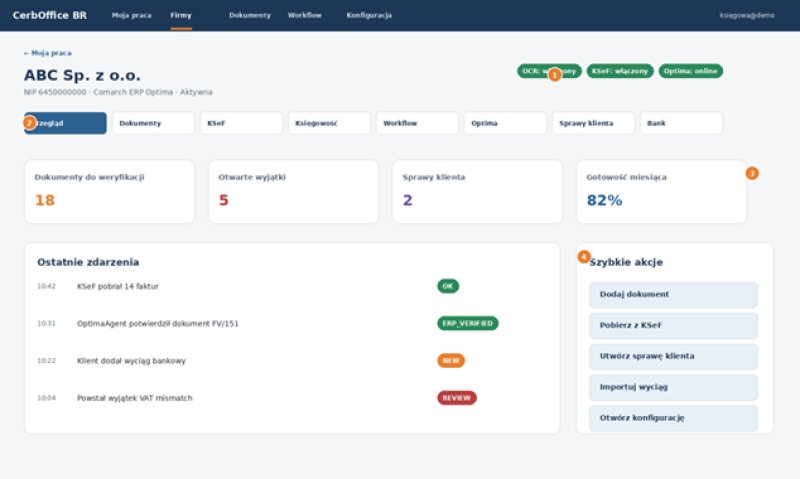This screenshot has height=479, width=800.
Task: Select event KSeF pobrał 14 faktur
Action: point(118,286)
